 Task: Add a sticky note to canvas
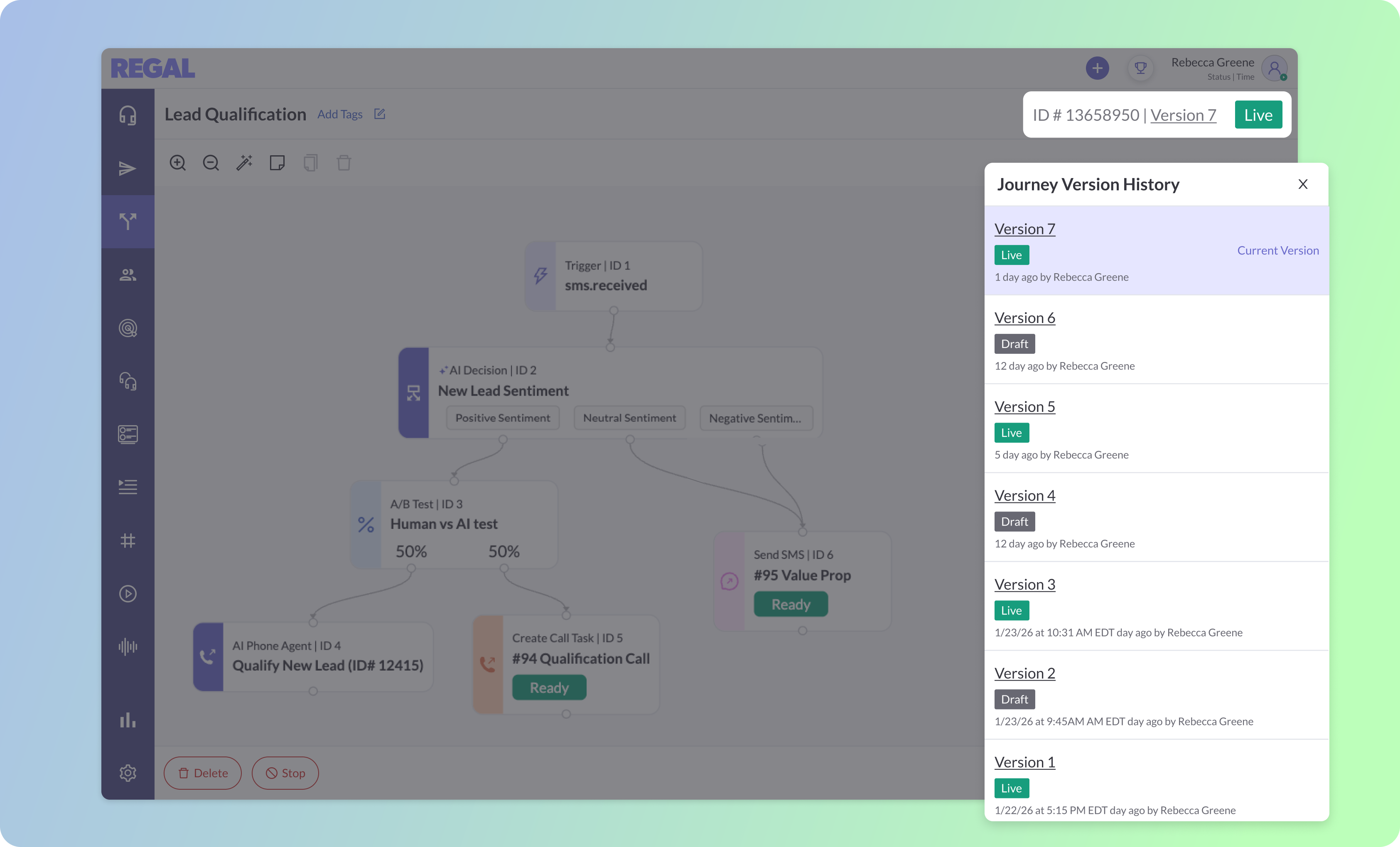point(277,163)
